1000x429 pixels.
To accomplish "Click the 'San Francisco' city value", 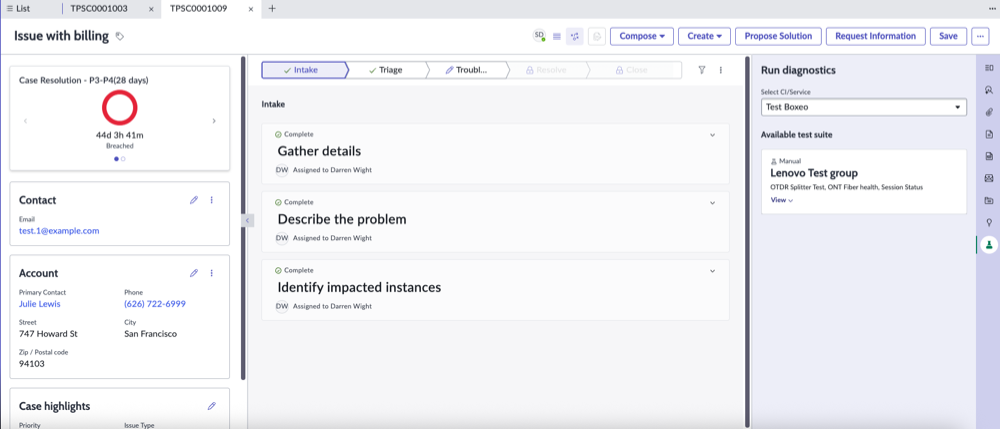I will (151, 333).
